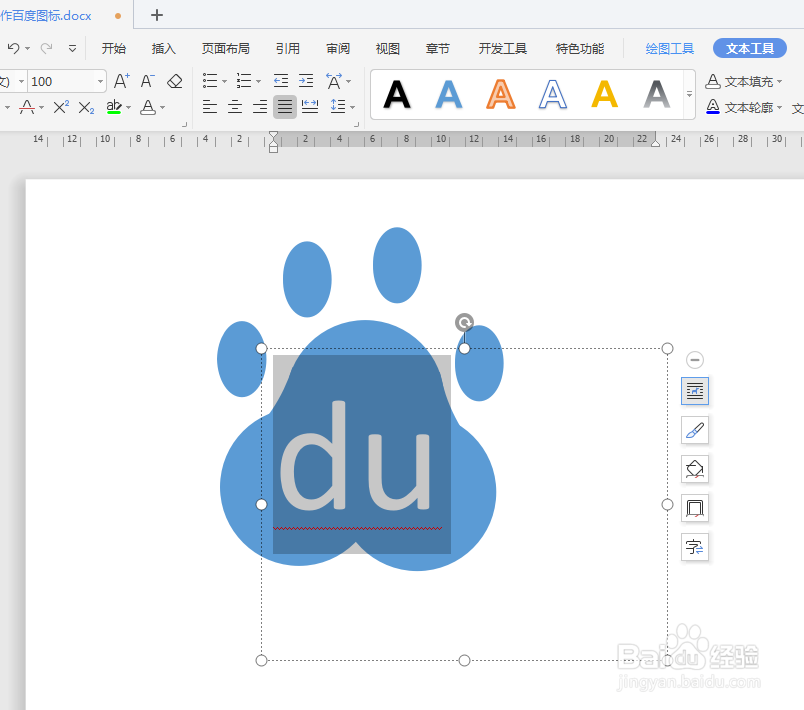Apply green text highlight color
This screenshot has width=804, height=710.
(114, 107)
